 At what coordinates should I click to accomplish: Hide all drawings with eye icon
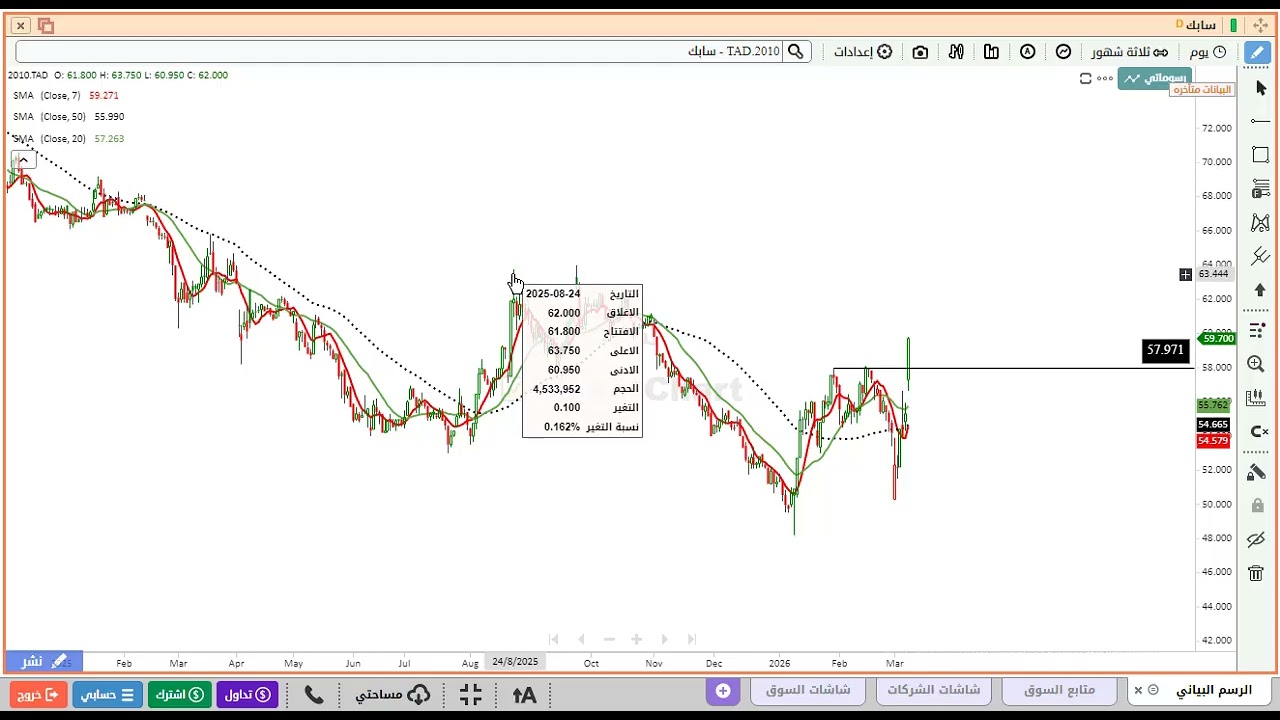[1257, 540]
